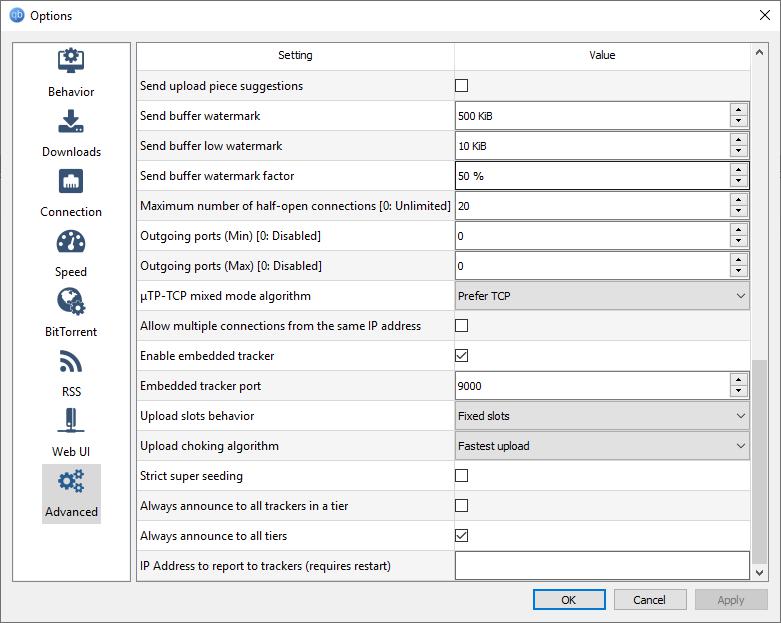This screenshot has height=623, width=781.
Task: Open the Upload choking algorithm dropdown
Action: (x=602, y=446)
